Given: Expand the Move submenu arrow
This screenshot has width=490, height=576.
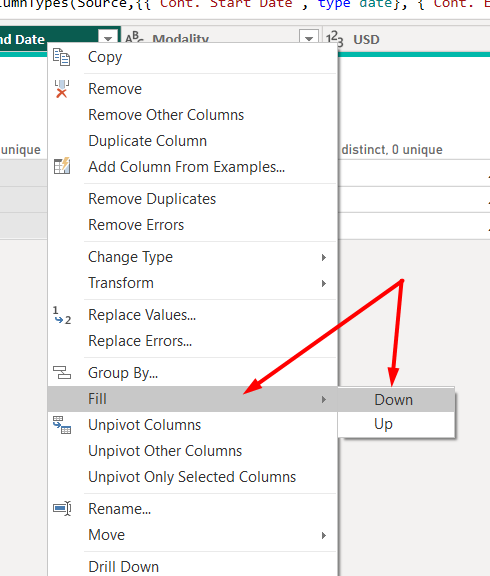Looking at the screenshot, I should (324, 535).
